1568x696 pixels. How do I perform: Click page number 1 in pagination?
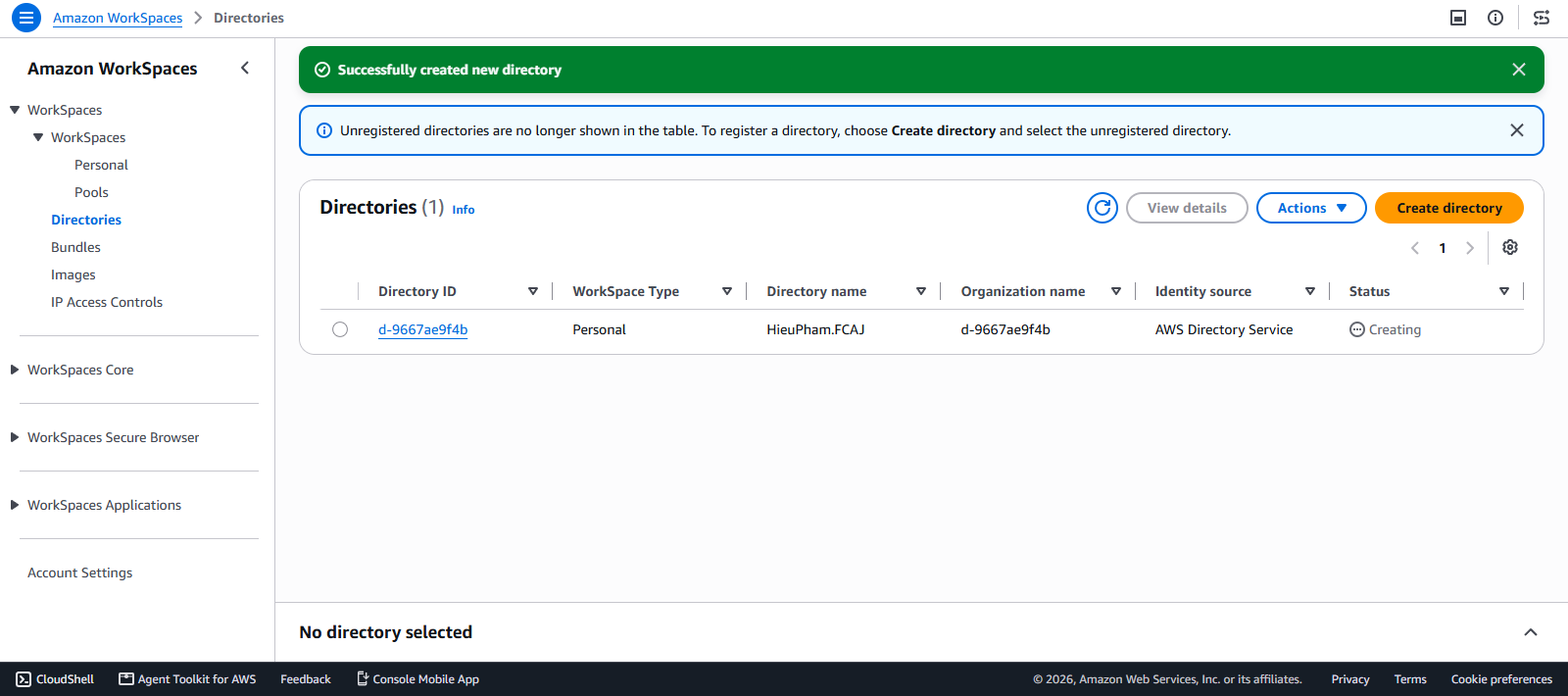(1443, 248)
